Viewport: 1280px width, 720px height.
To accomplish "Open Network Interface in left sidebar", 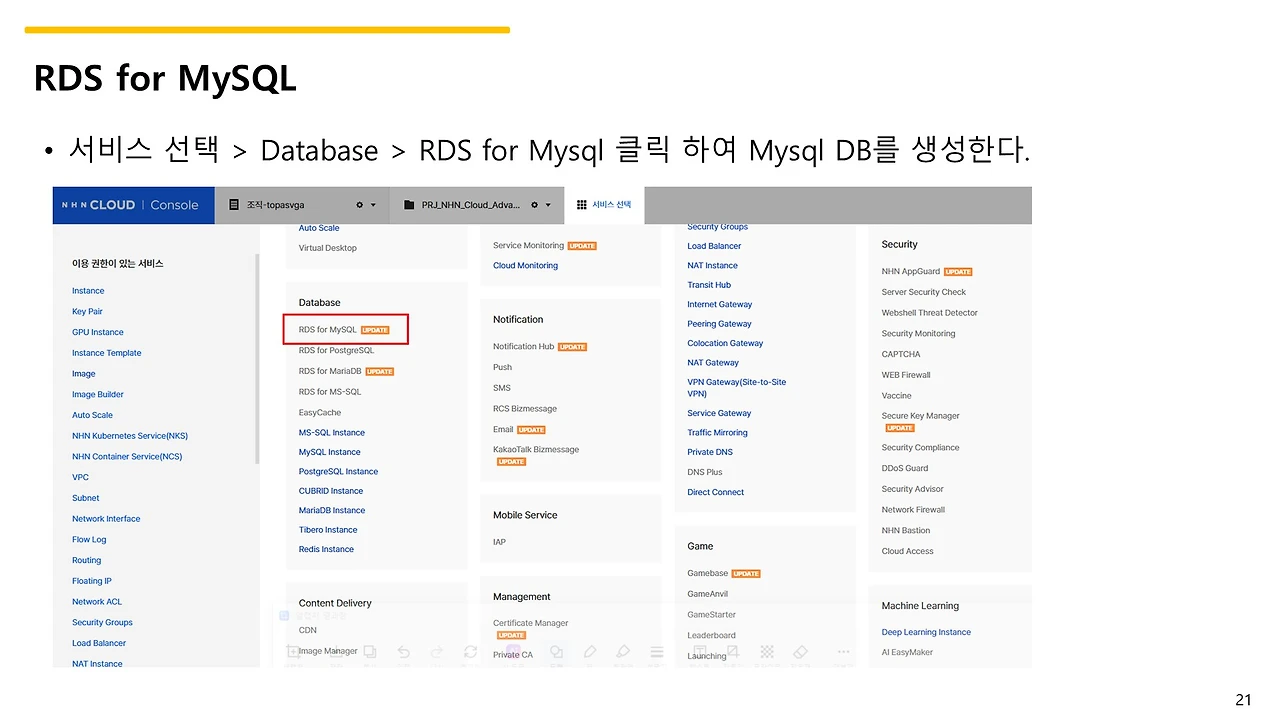I will 106,519.
